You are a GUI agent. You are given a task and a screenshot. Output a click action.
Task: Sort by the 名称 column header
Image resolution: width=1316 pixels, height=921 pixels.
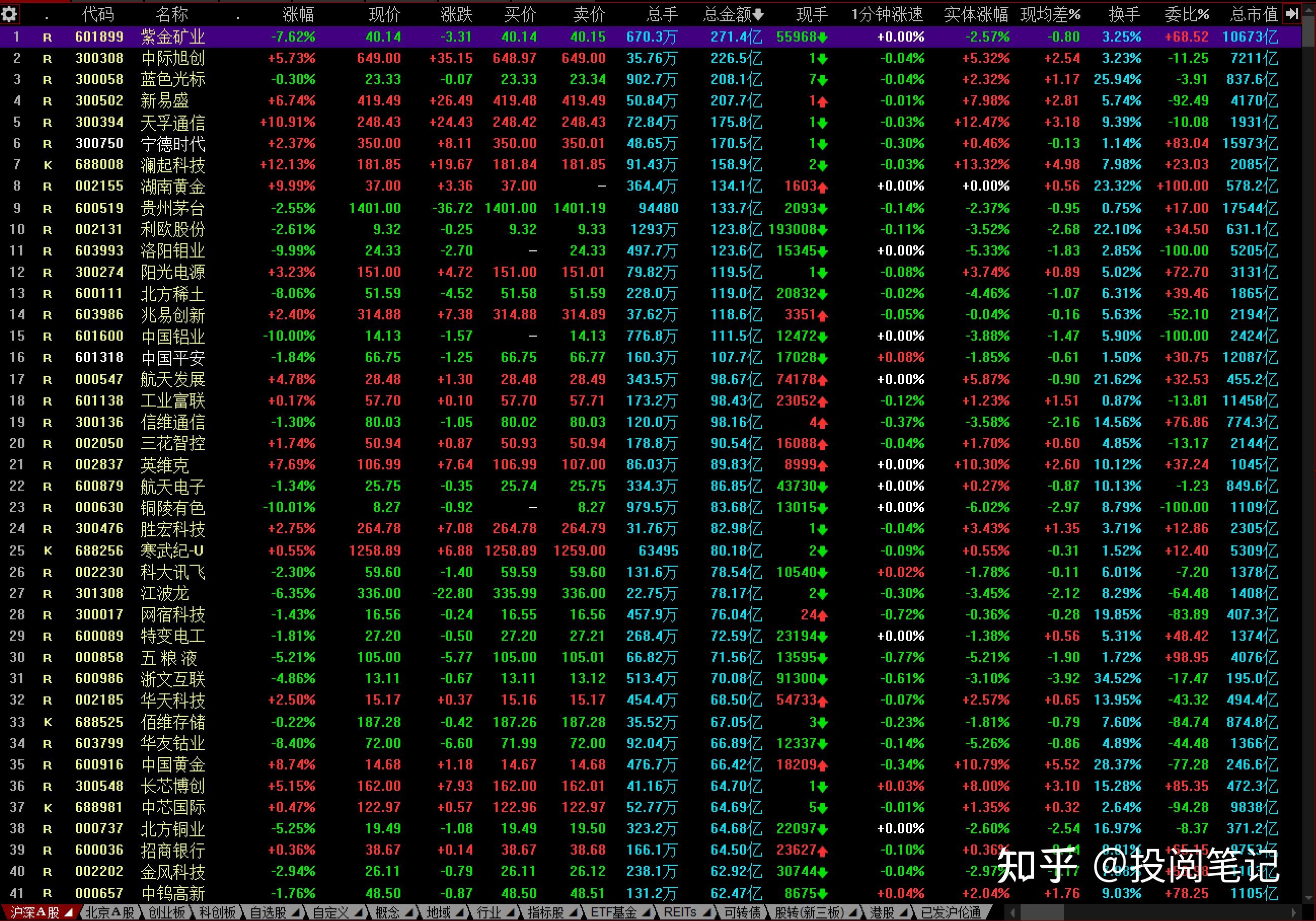pos(171,14)
